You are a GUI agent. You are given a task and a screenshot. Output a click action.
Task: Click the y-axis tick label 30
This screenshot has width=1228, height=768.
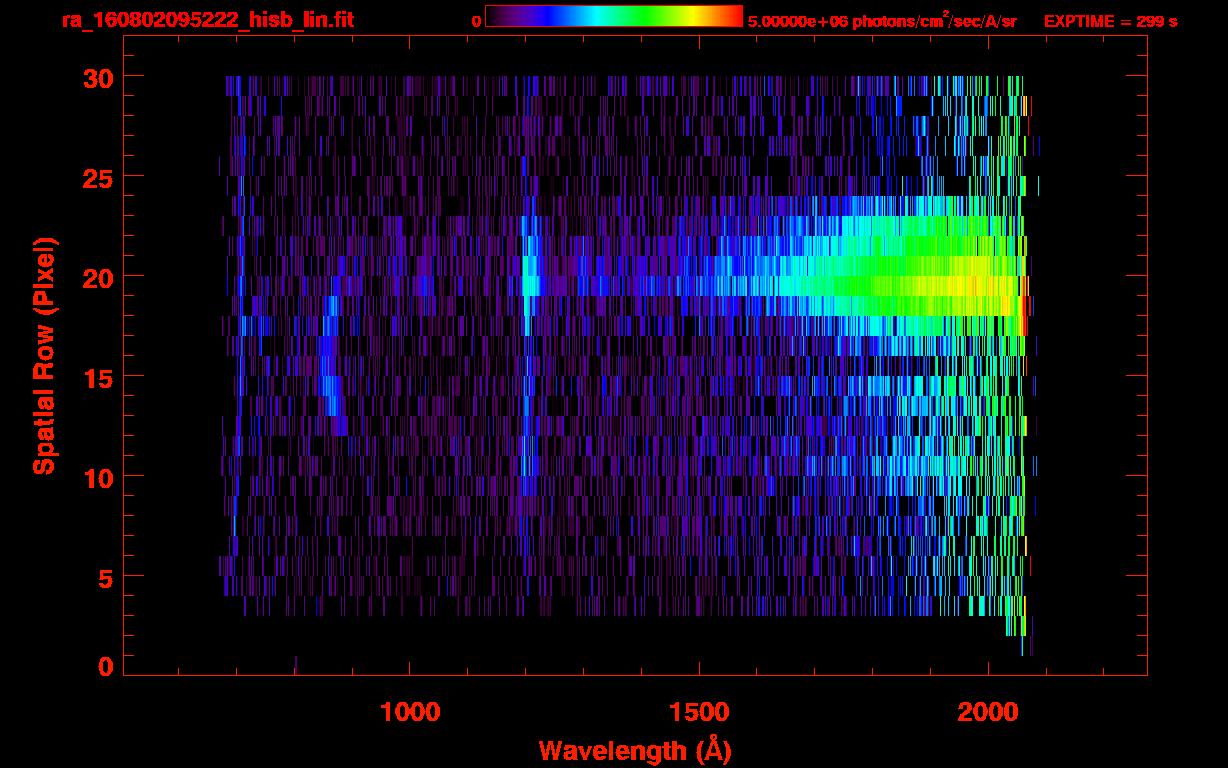pyautogui.click(x=96, y=77)
